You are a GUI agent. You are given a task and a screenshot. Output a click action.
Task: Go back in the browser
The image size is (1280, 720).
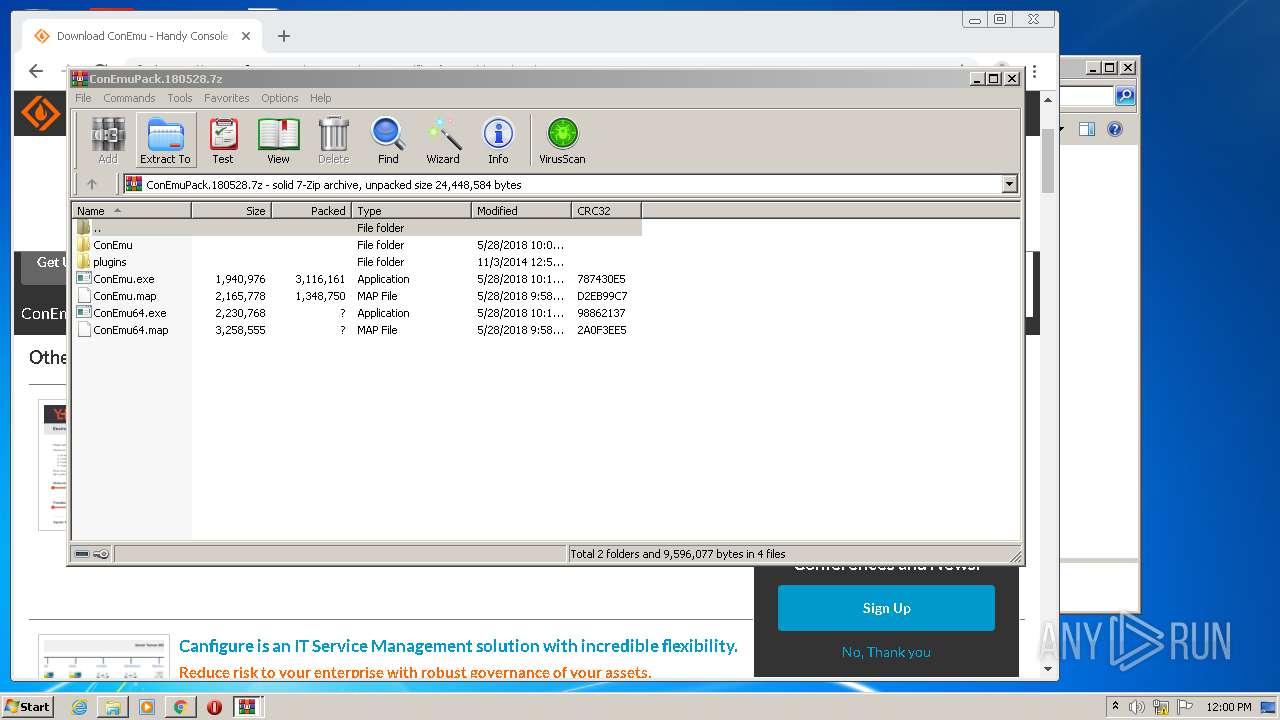[x=36, y=71]
